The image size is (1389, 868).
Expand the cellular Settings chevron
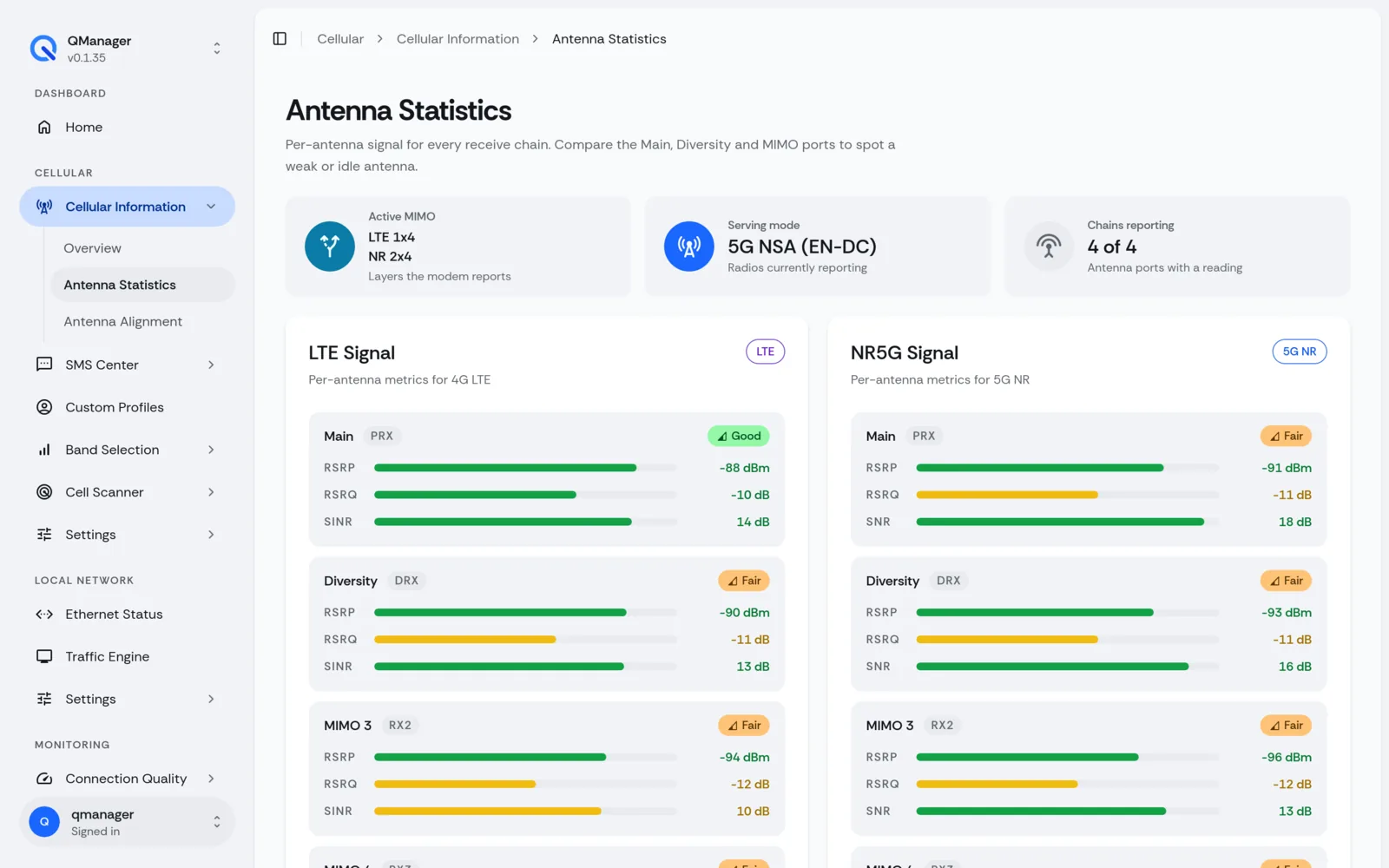[211, 535]
